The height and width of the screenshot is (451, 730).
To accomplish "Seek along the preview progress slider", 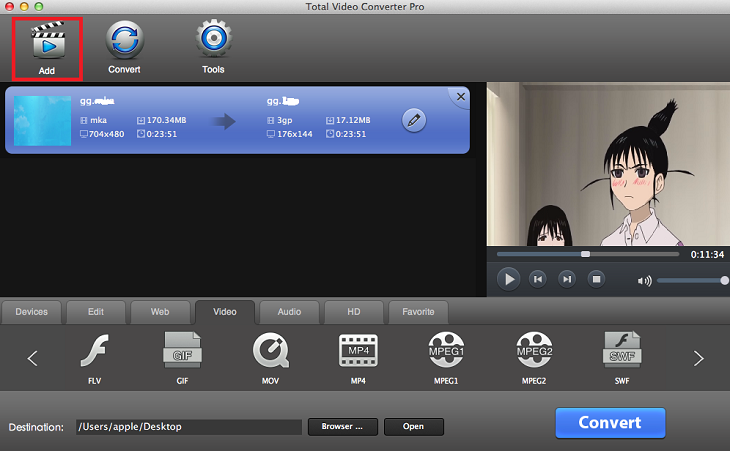I will coord(588,254).
